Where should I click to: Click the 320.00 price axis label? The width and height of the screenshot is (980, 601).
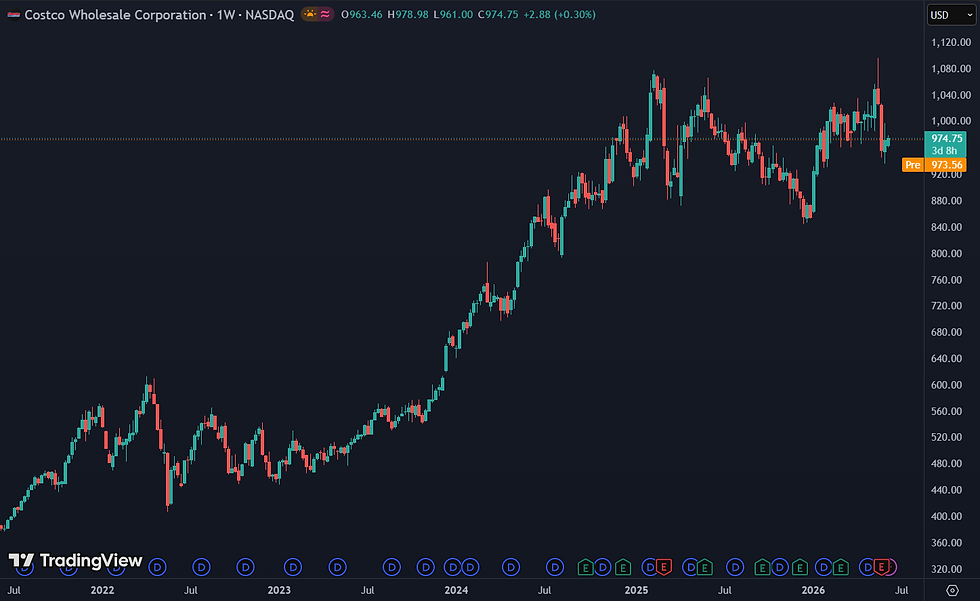point(946,569)
